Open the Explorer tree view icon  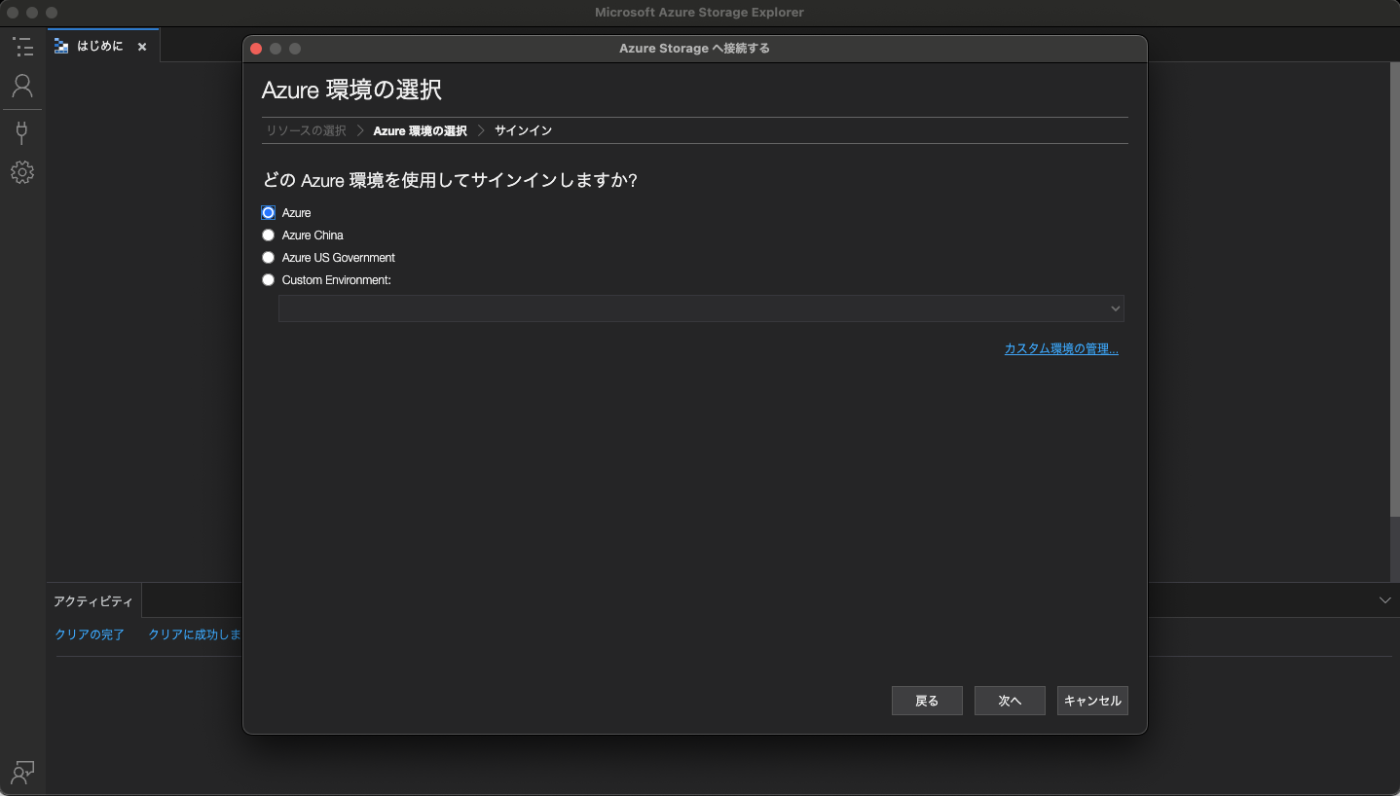(x=22, y=46)
